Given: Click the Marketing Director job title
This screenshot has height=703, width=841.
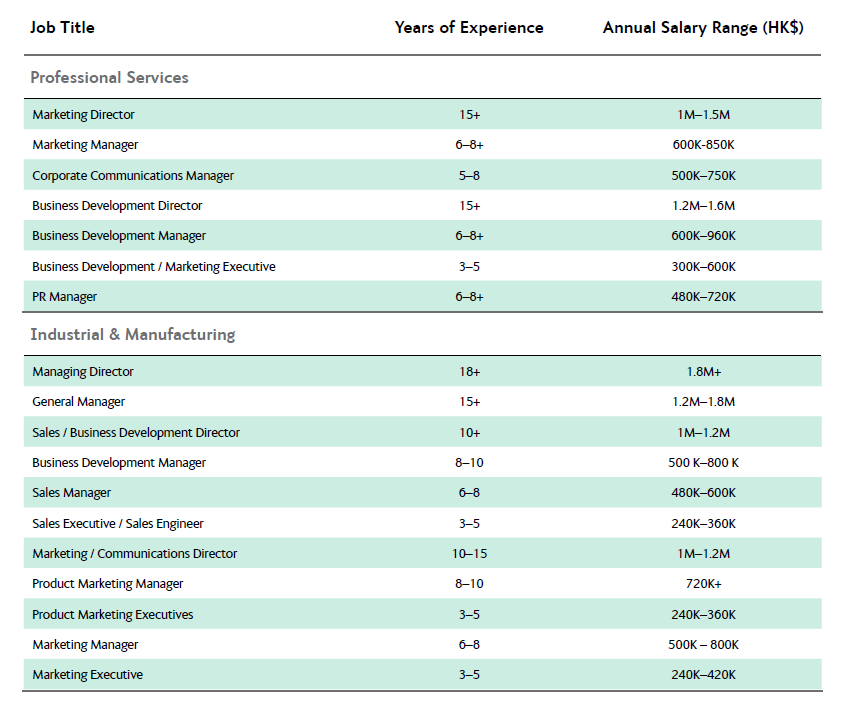Looking at the screenshot, I should pyautogui.click(x=83, y=114).
